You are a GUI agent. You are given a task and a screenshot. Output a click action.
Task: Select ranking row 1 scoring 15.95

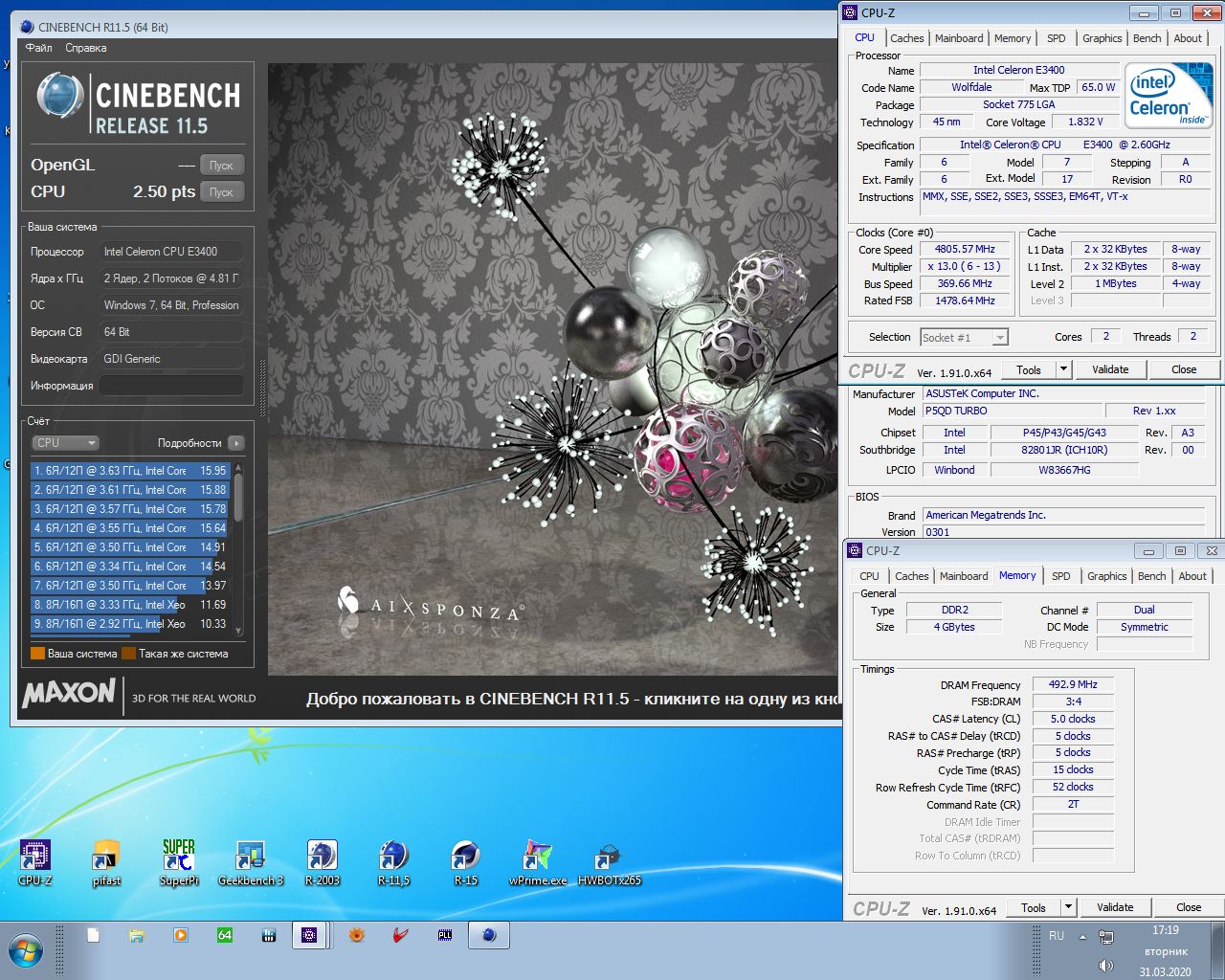[130, 471]
